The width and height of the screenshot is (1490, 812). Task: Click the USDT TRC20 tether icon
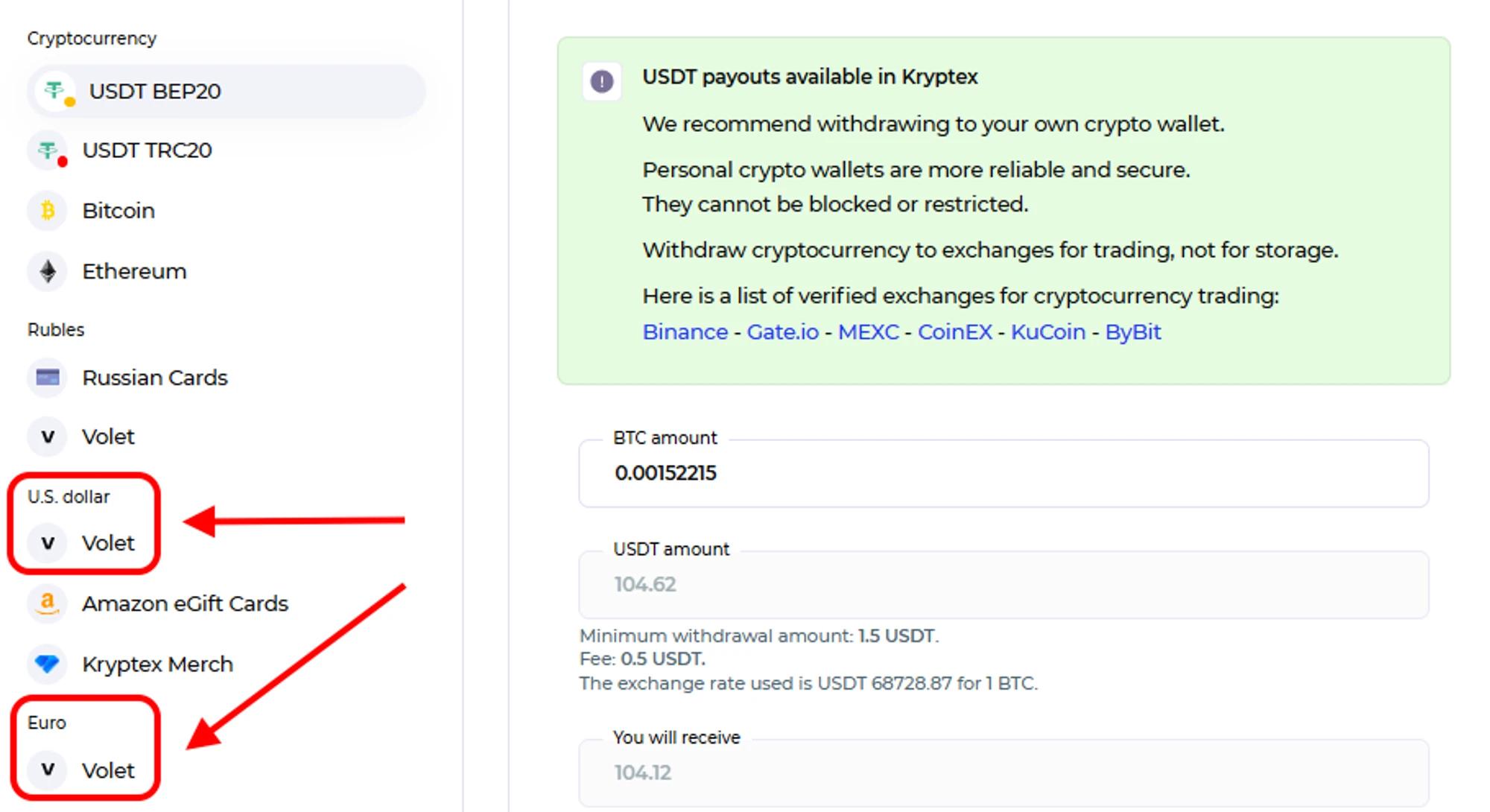pyautogui.click(x=48, y=150)
